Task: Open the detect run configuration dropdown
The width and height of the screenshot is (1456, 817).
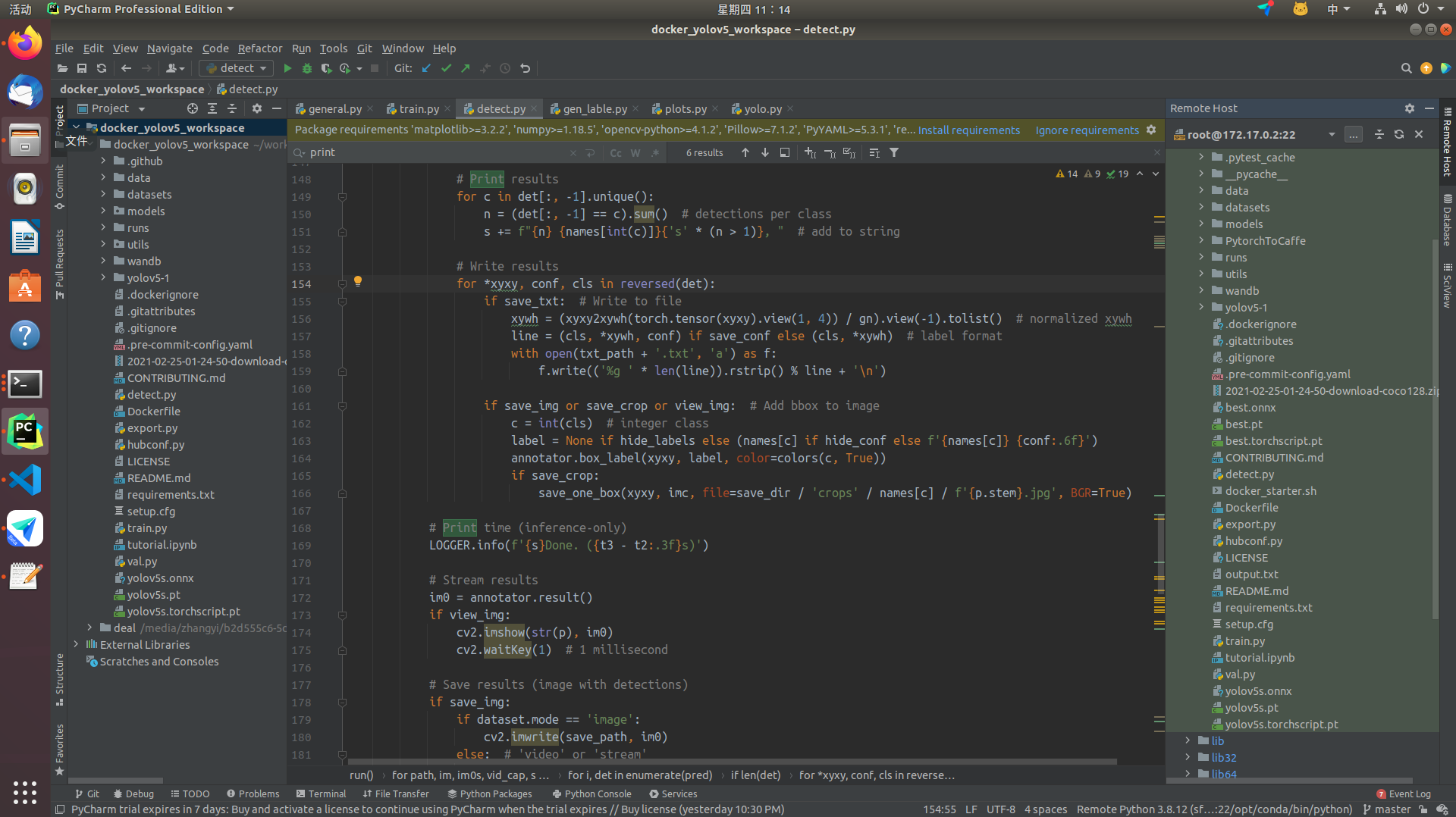Action: coord(262,67)
